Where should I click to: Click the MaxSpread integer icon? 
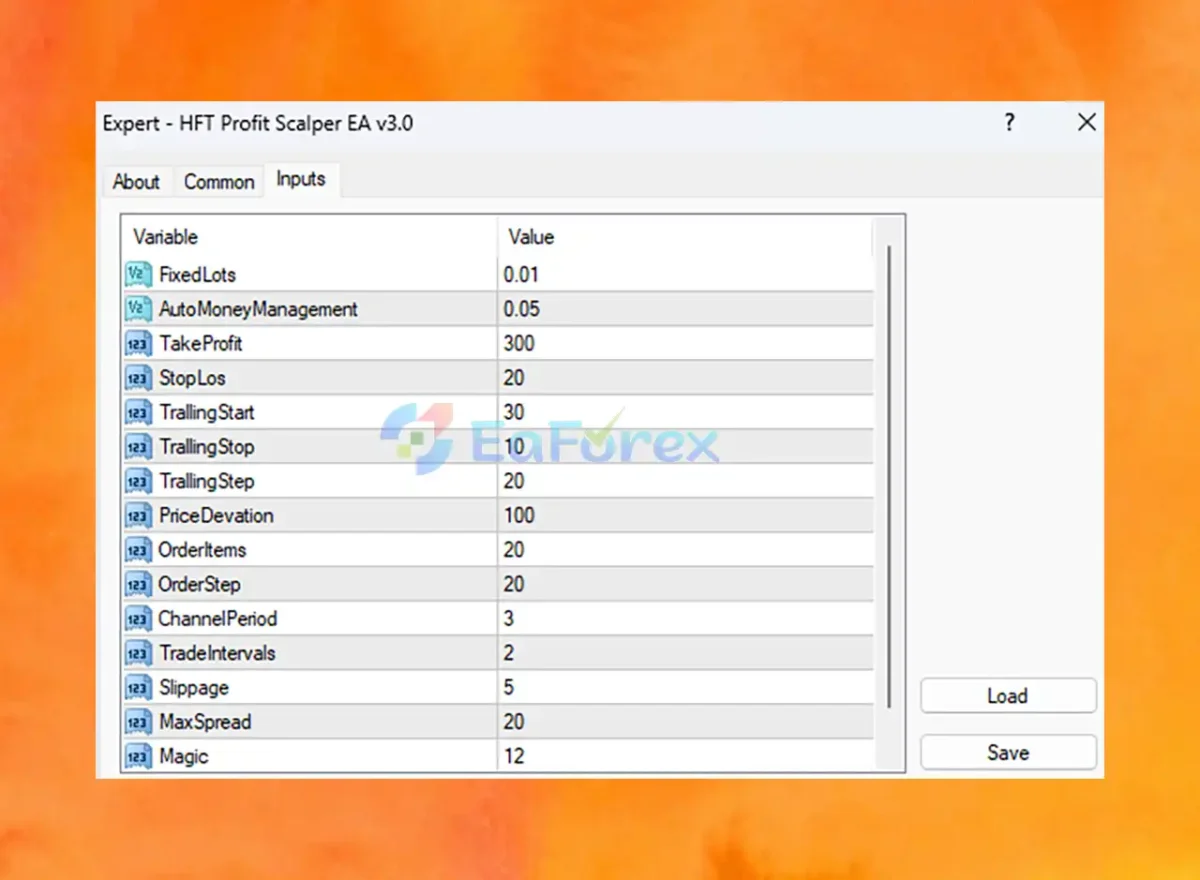coord(138,722)
